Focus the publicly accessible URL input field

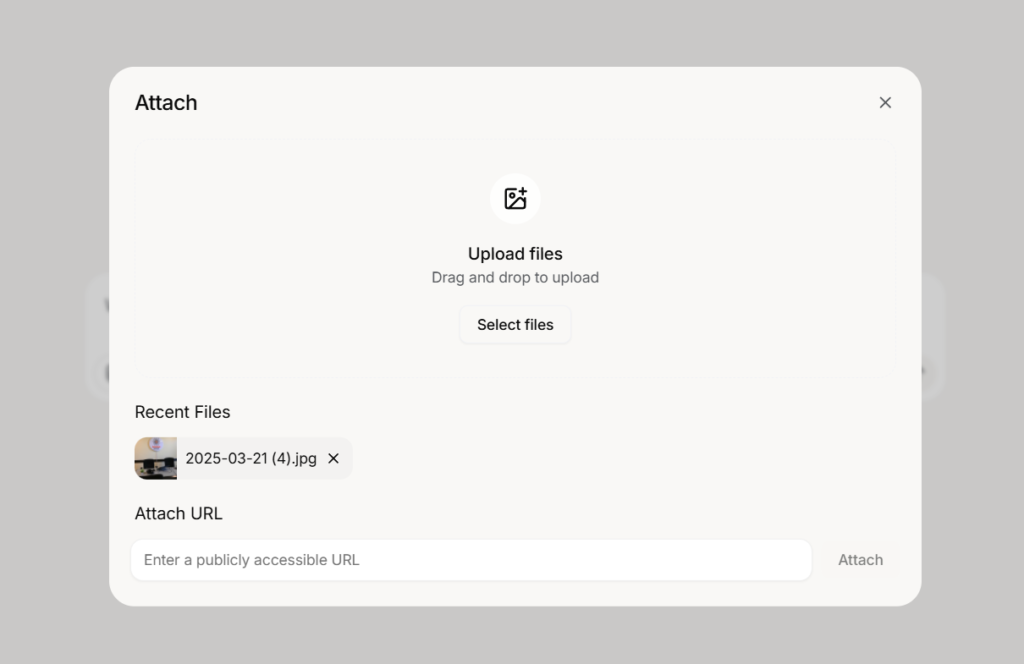[472, 560]
